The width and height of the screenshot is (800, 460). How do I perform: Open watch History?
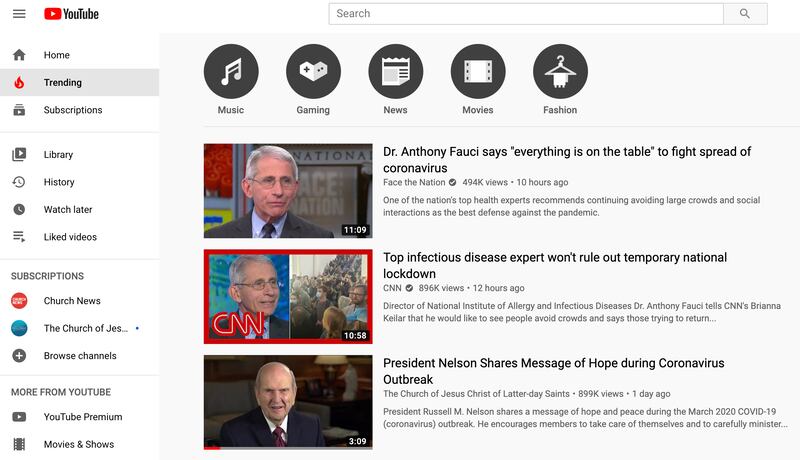pos(59,182)
